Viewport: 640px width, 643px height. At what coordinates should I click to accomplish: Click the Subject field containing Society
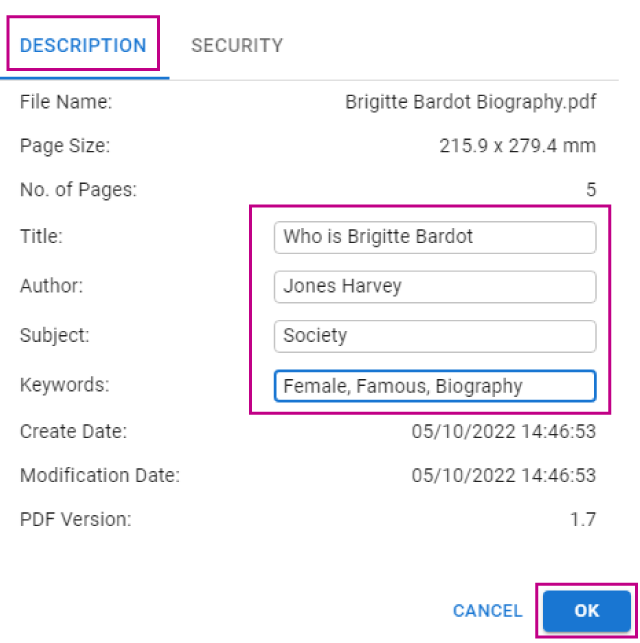coord(434,336)
